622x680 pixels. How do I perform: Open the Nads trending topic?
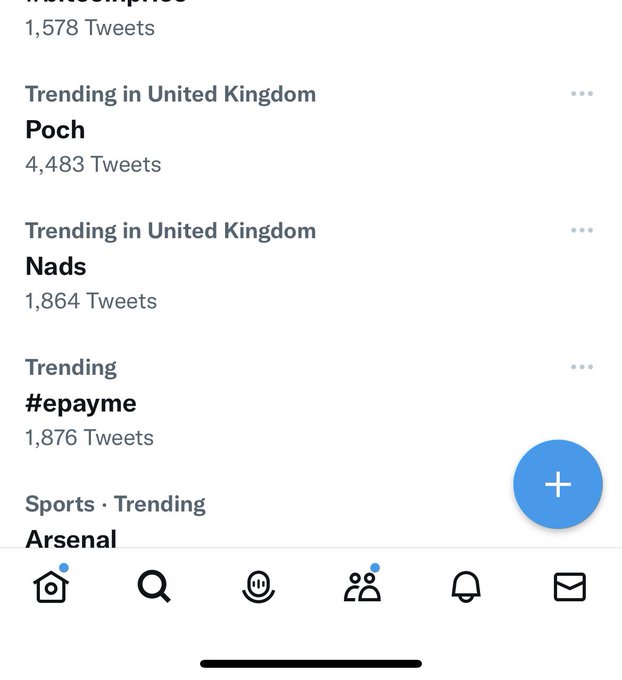click(56, 266)
